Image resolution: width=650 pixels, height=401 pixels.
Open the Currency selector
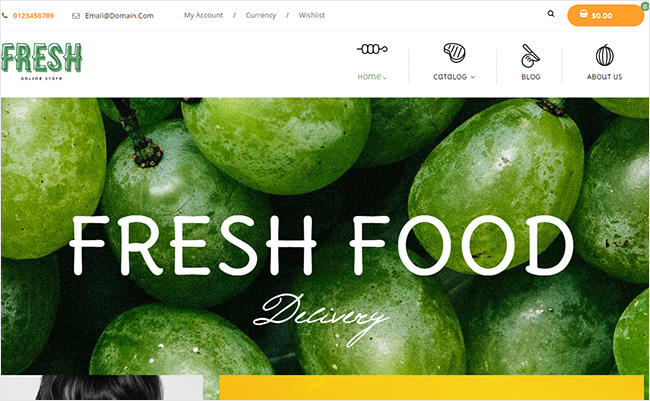[261, 15]
